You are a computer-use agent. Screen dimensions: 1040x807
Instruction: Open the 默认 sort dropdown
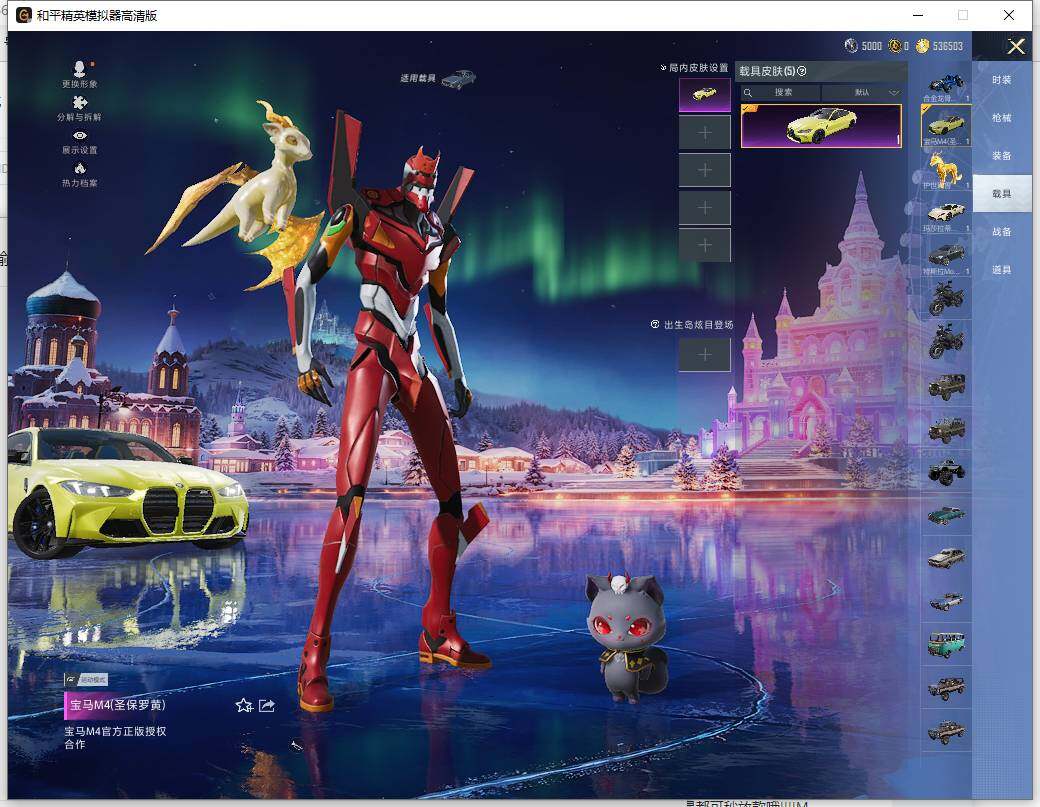click(862, 92)
